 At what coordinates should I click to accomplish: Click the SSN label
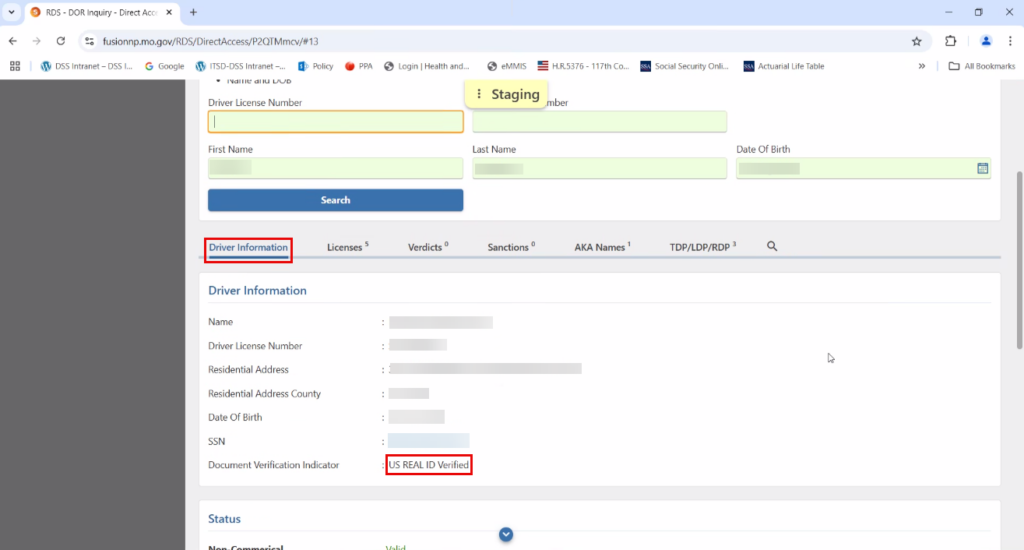tap(217, 442)
